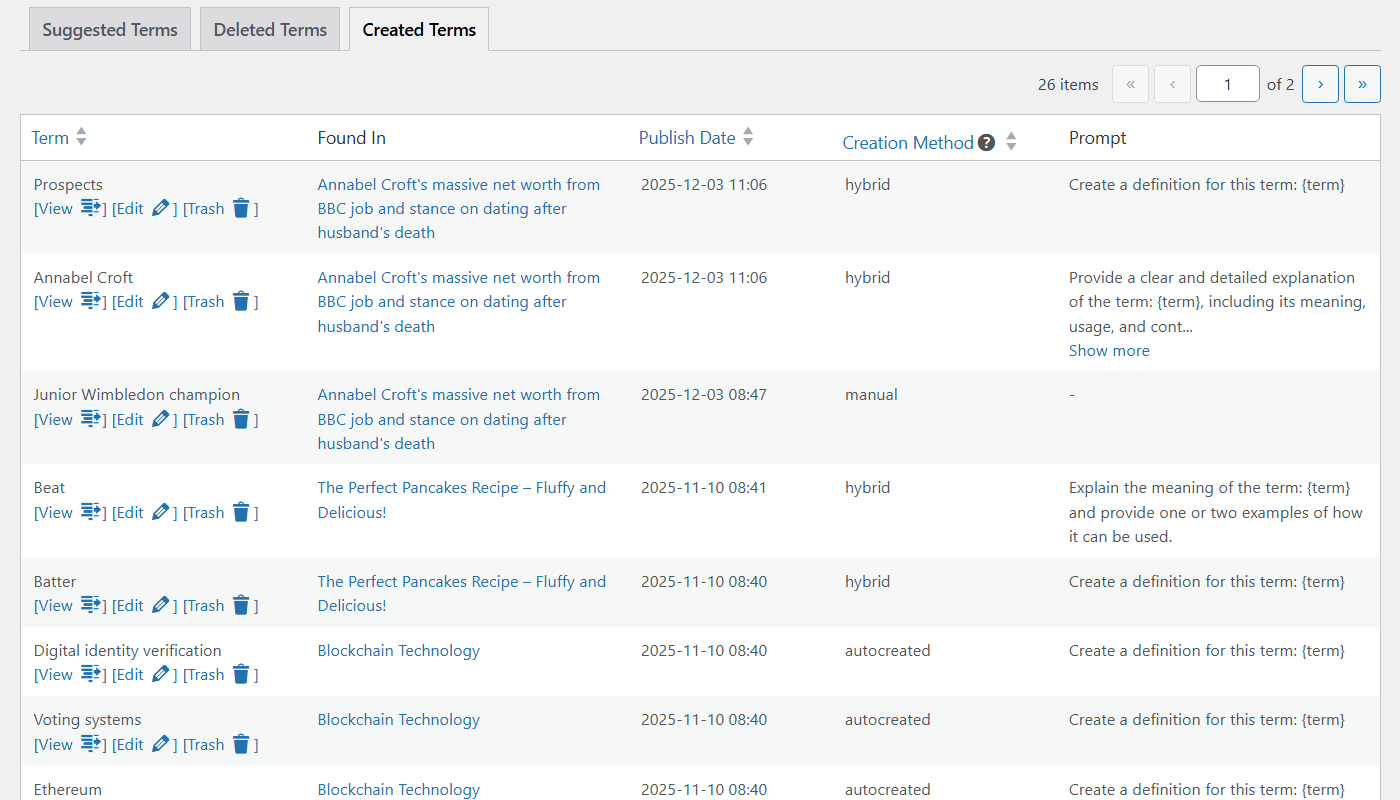Click the edit pencil icon for Annabel Croft
1400x800 pixels.
tap(160, 302)
